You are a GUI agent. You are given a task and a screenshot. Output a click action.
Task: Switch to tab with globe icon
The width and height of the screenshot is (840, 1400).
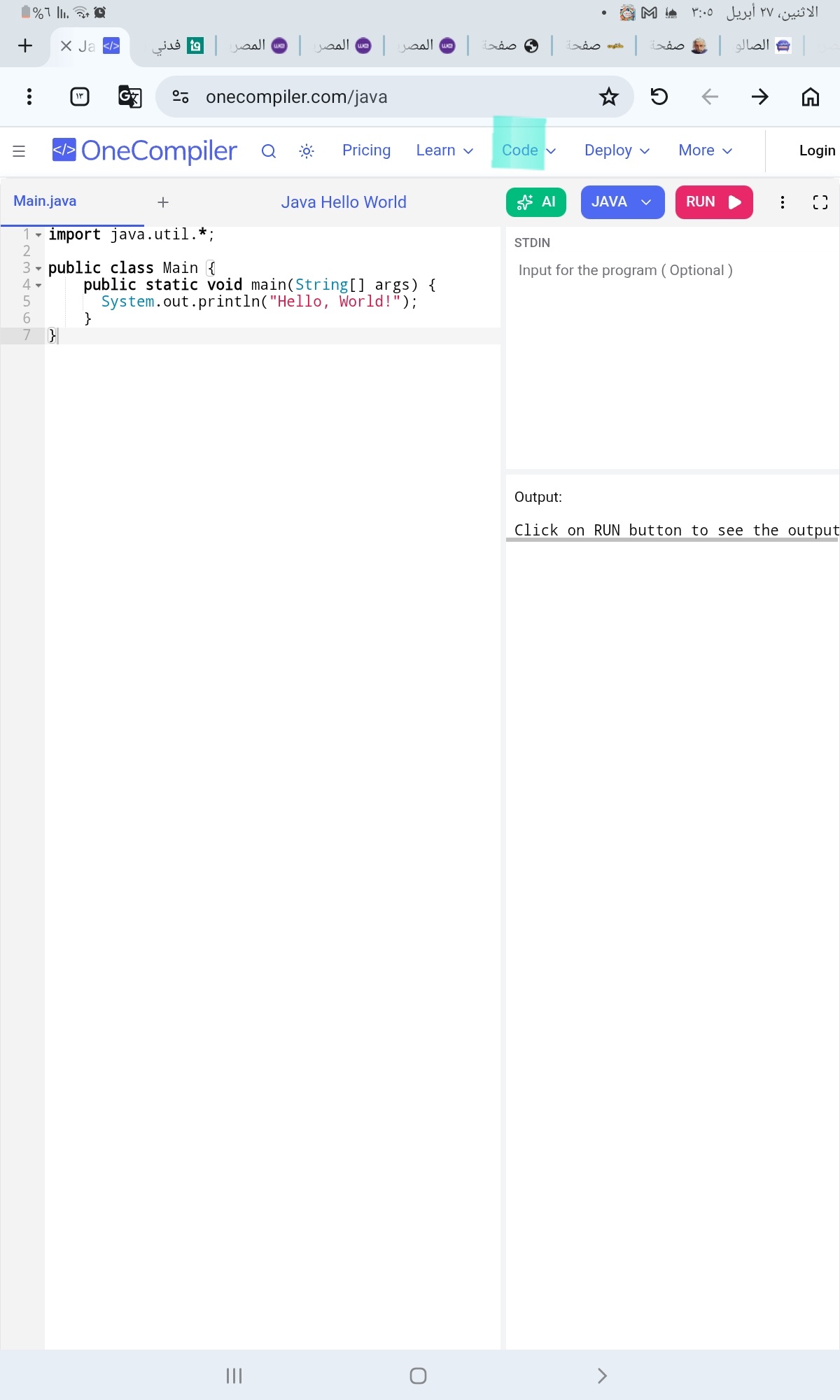[x=510, y=46]
